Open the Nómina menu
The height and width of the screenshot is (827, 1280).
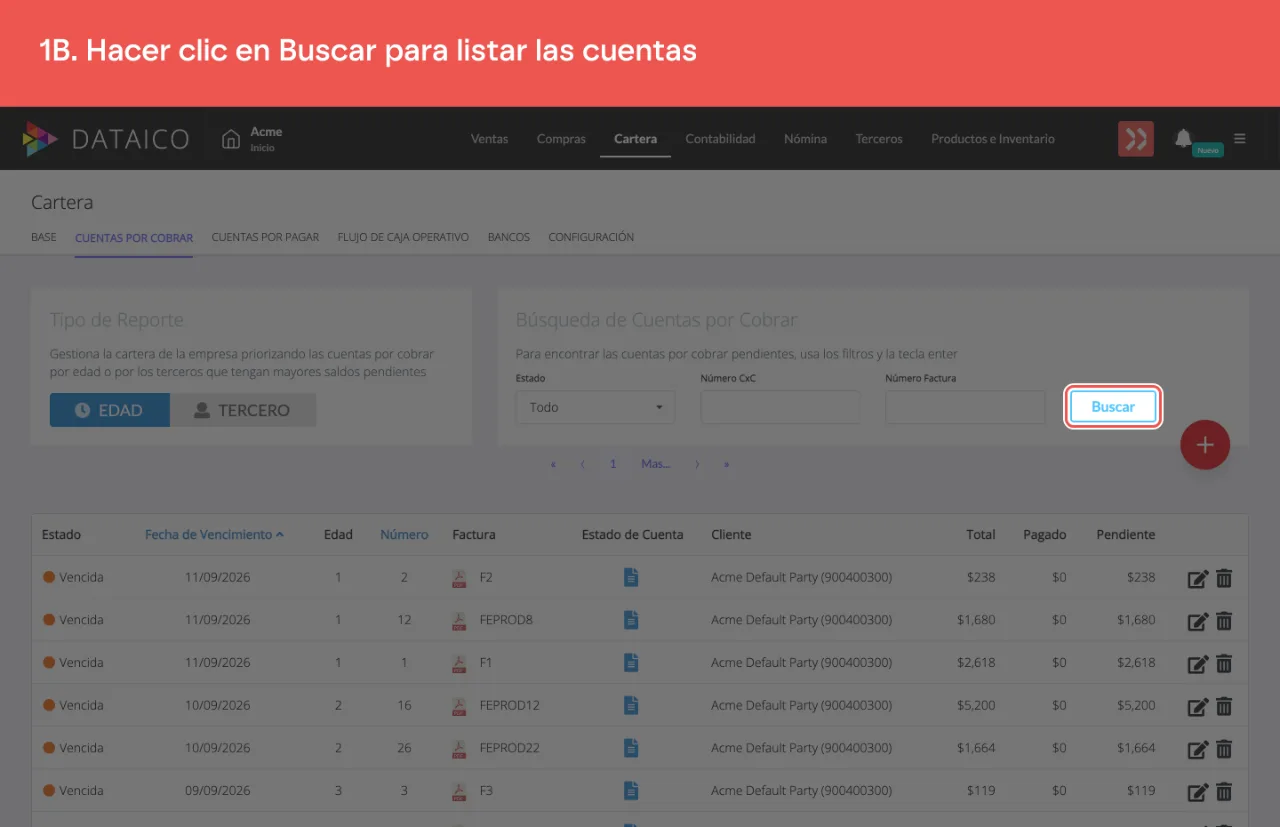click(805, 139)
